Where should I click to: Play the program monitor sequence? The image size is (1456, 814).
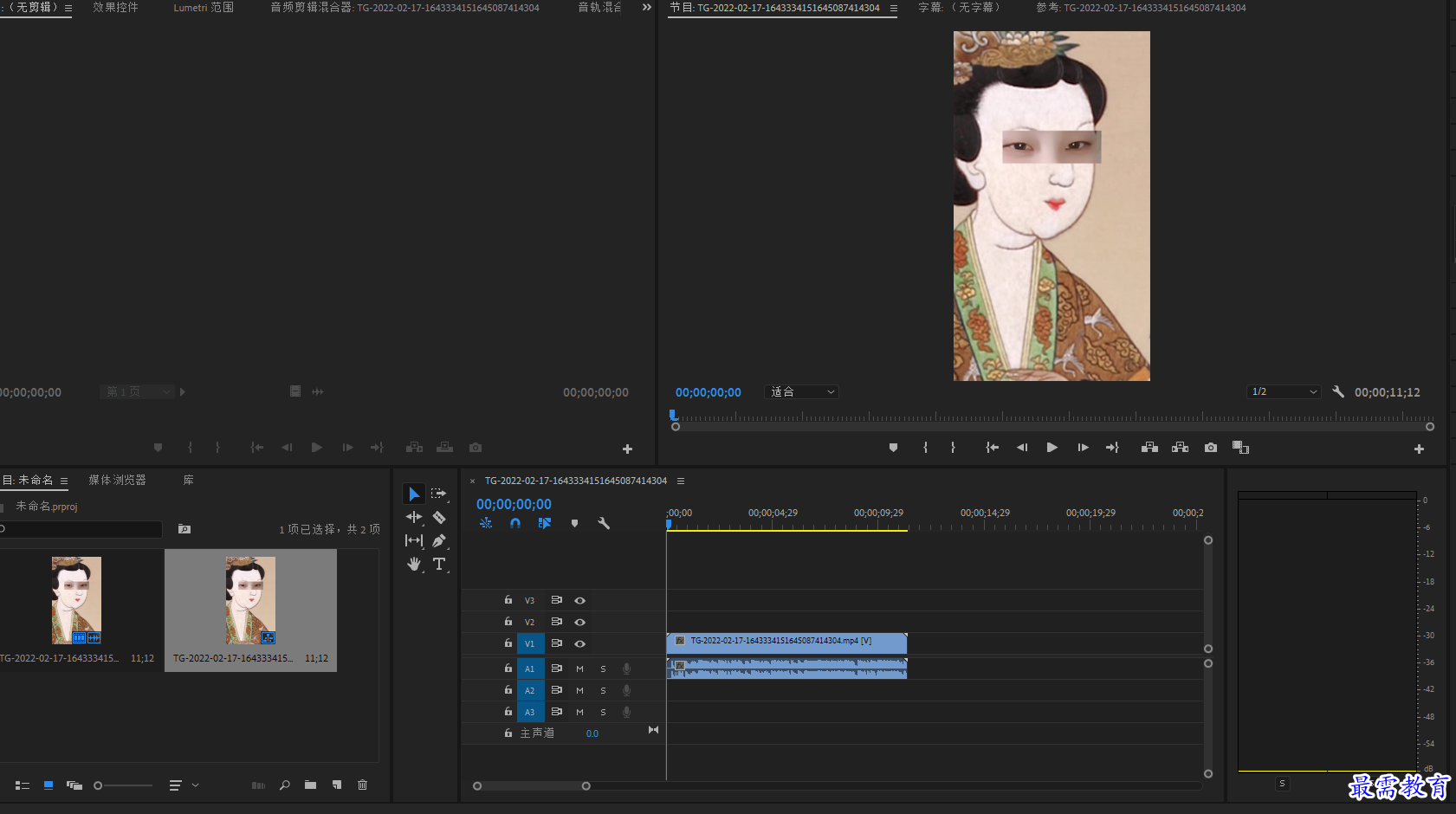click(1052, 448)
